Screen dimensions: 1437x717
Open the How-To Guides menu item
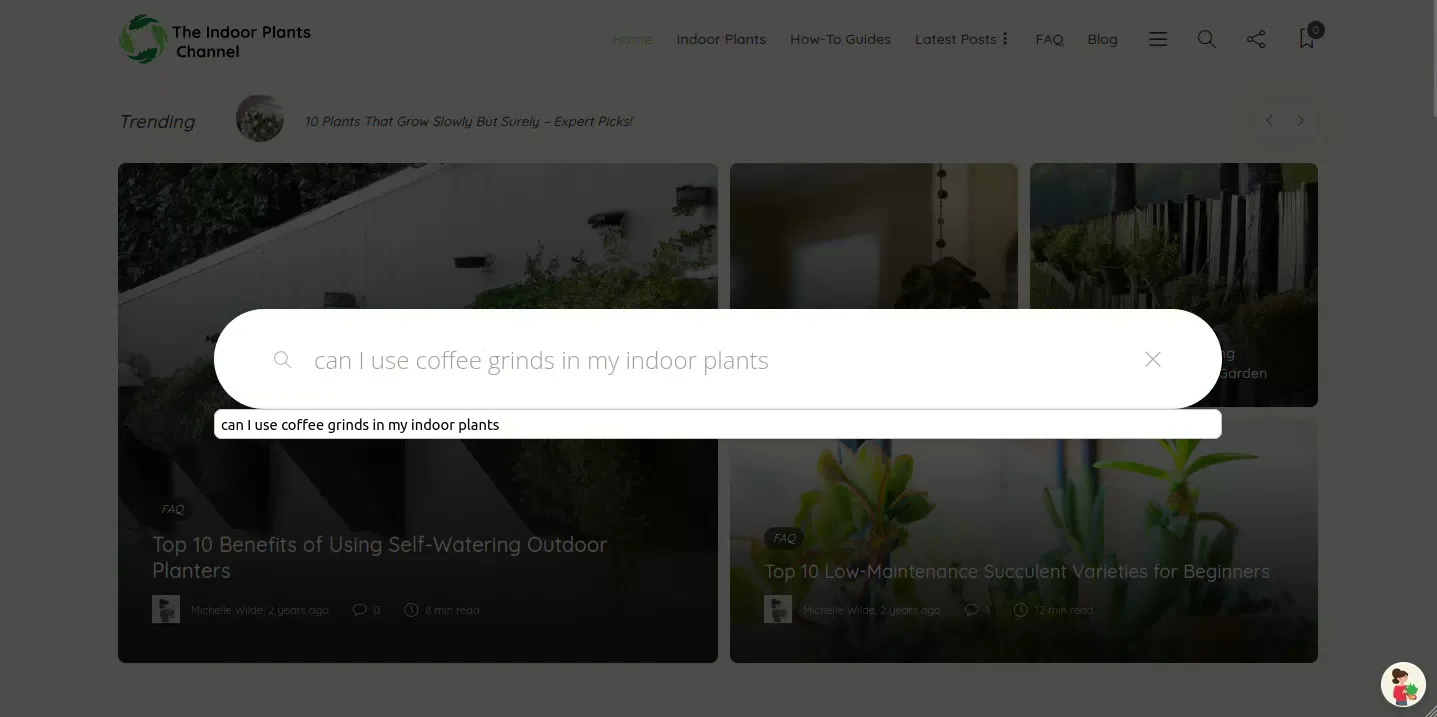coord(840,39)
